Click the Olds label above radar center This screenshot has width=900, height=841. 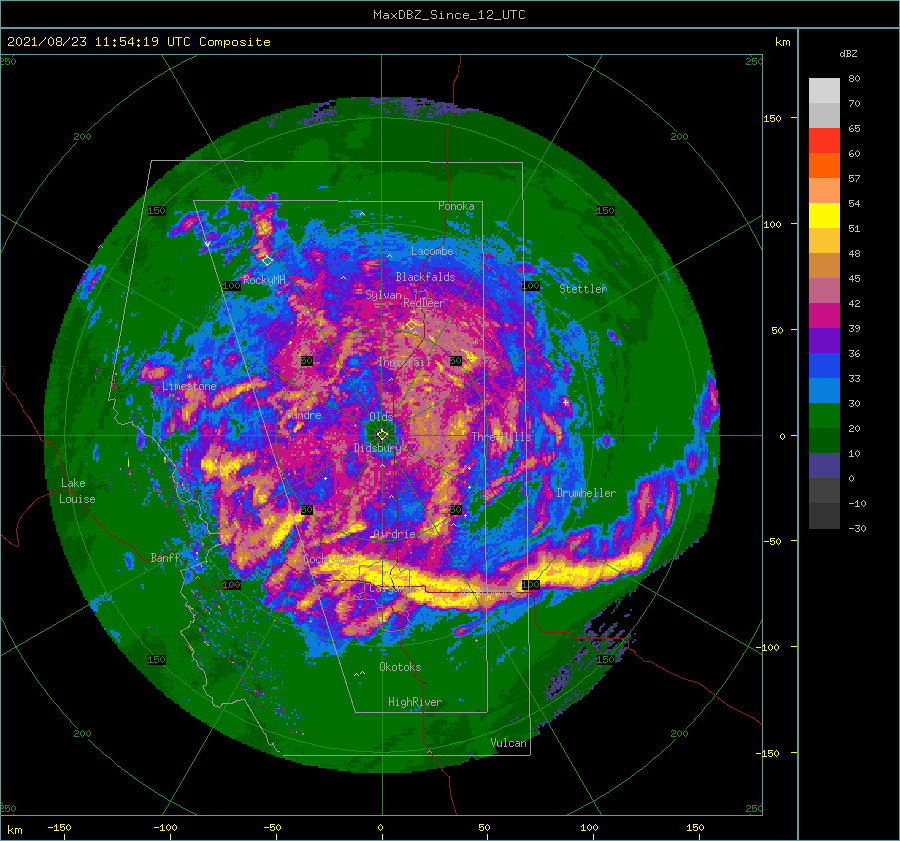pyautogui.click(x=381, y=417)
